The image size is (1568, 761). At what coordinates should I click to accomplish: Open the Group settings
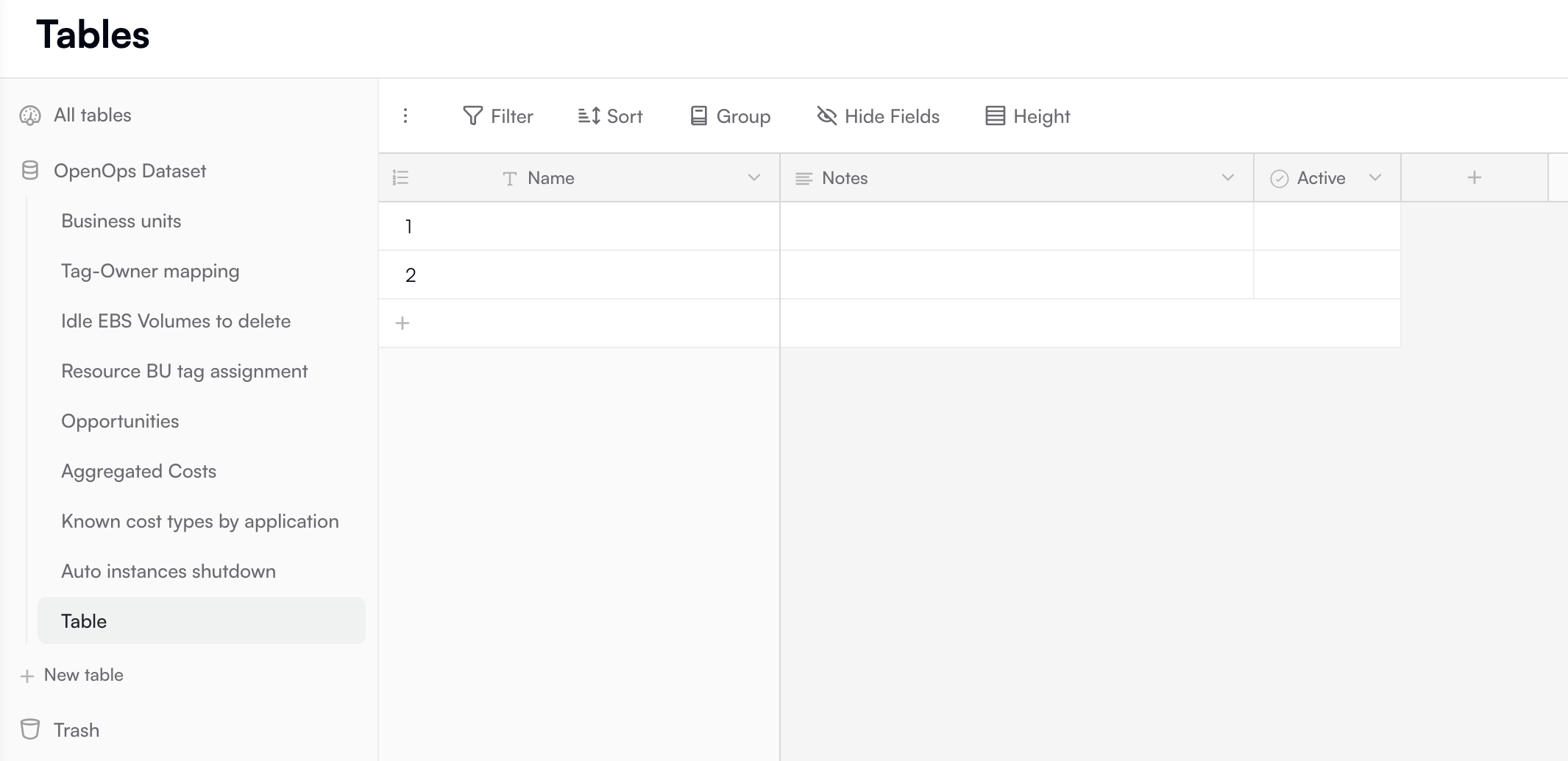728,116
